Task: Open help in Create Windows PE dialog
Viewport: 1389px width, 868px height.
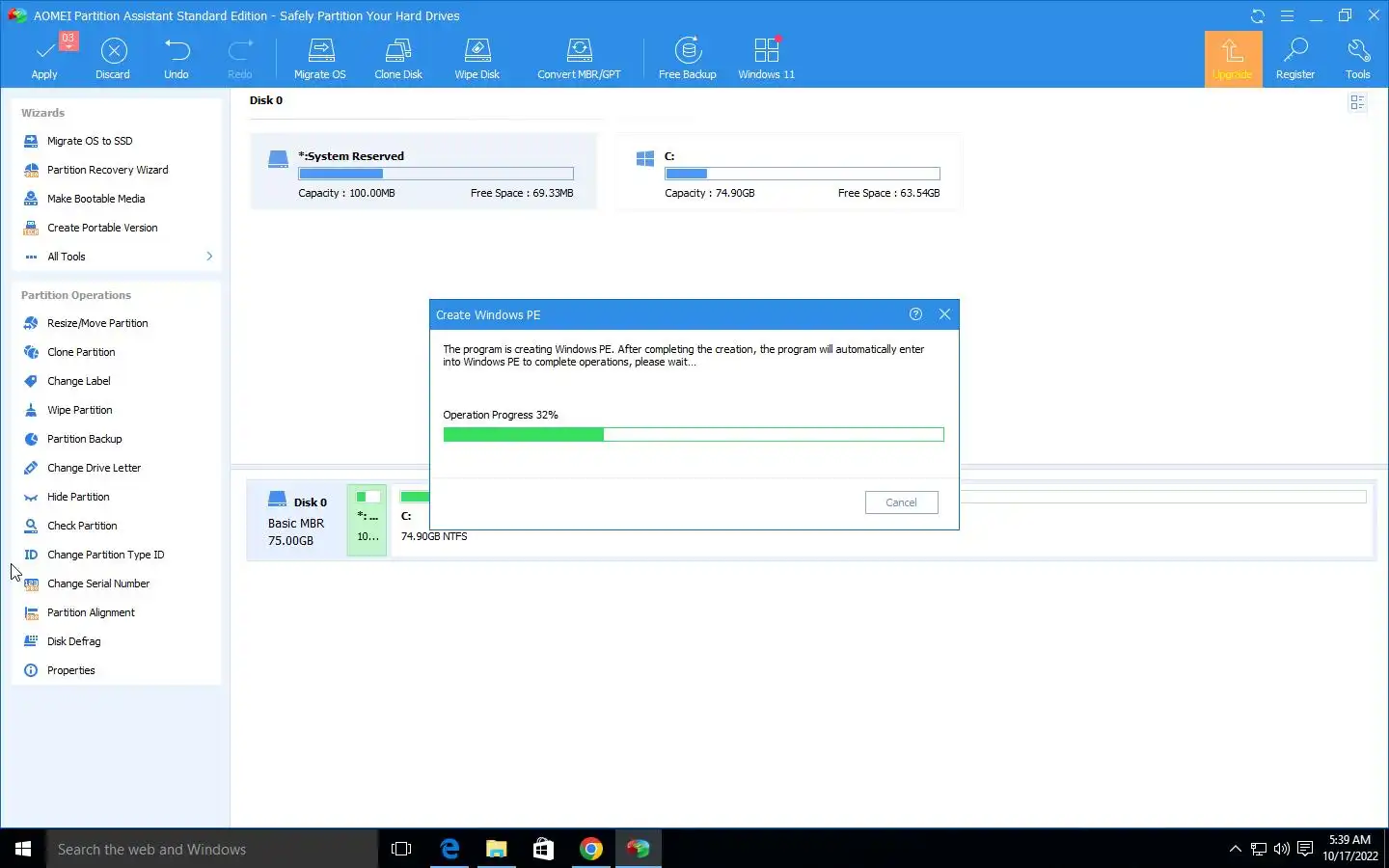Action: click(915, 314)
